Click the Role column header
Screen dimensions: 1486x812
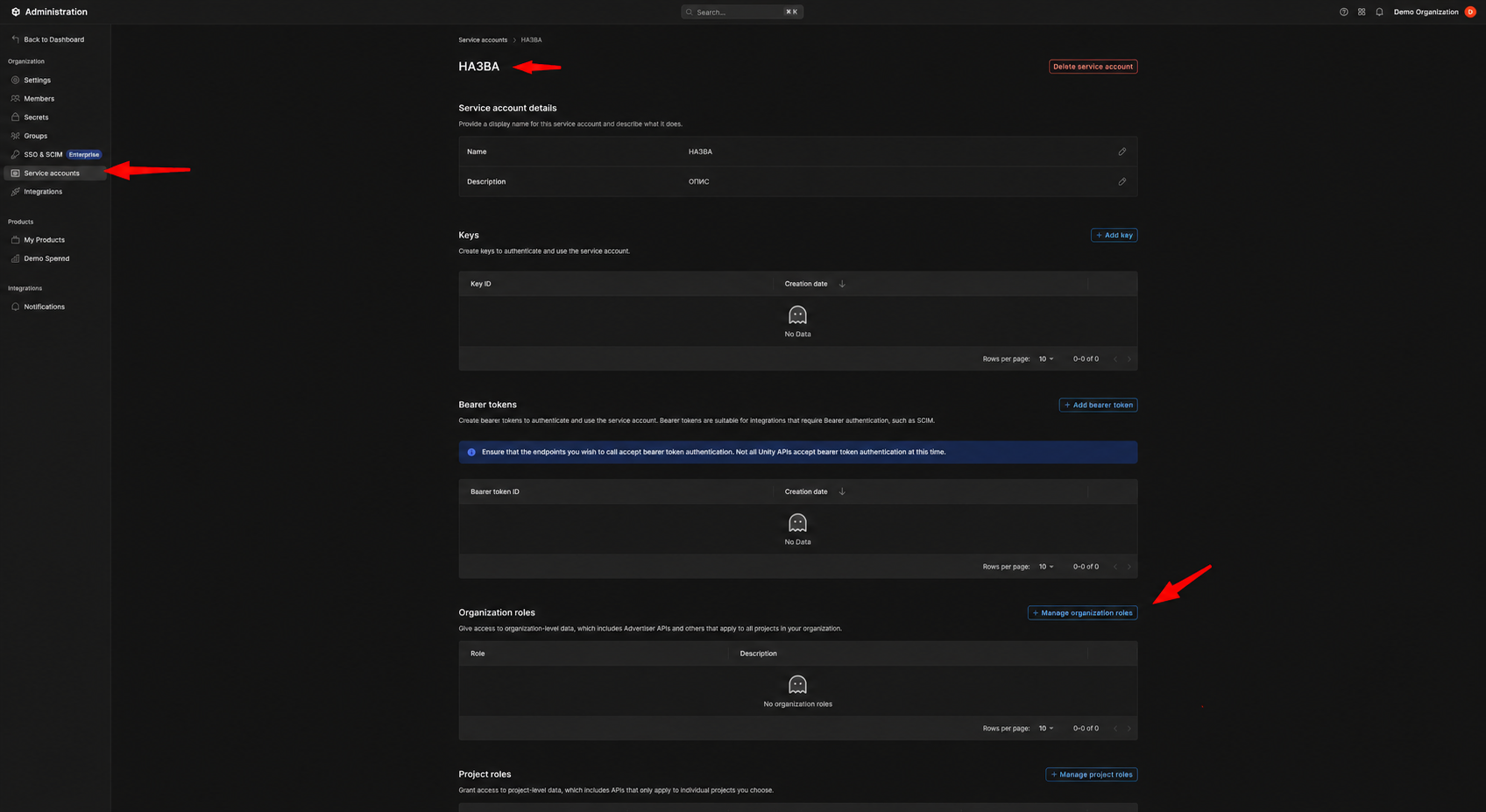point(478,653)
